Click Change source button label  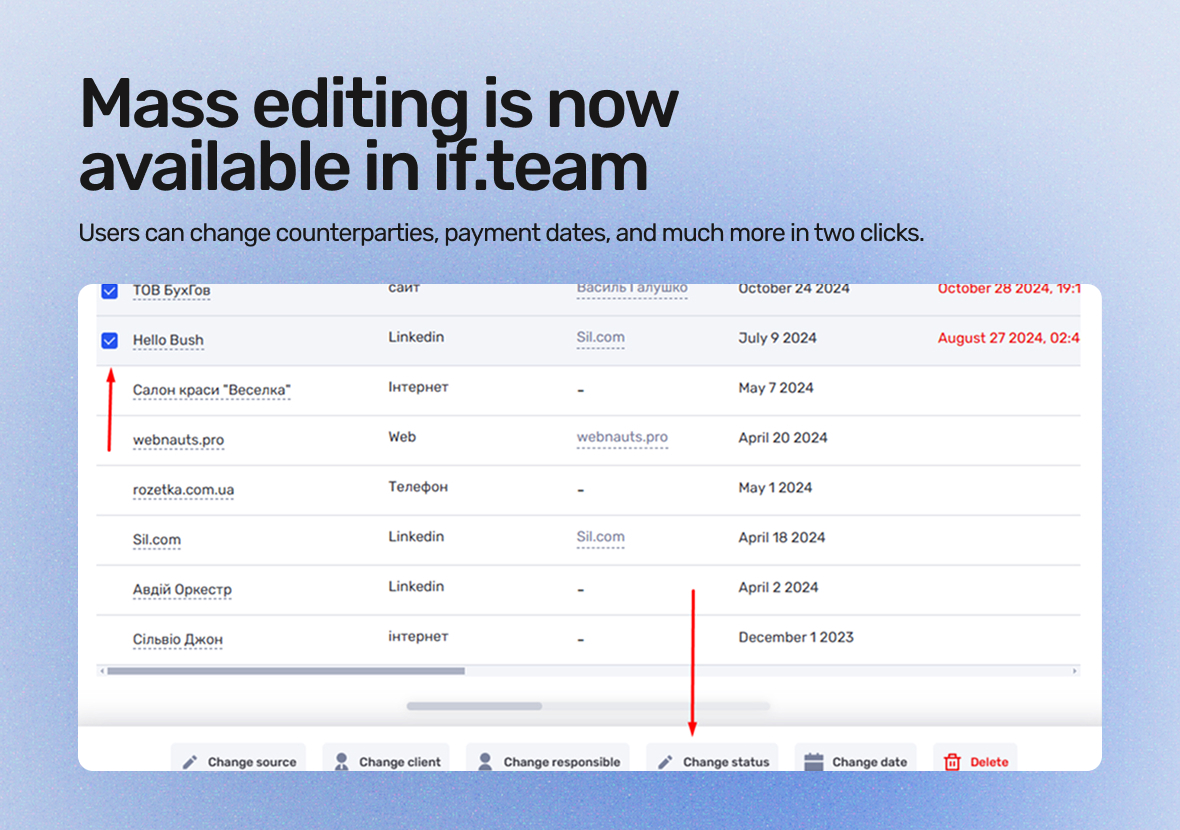(x=252, y=762)
